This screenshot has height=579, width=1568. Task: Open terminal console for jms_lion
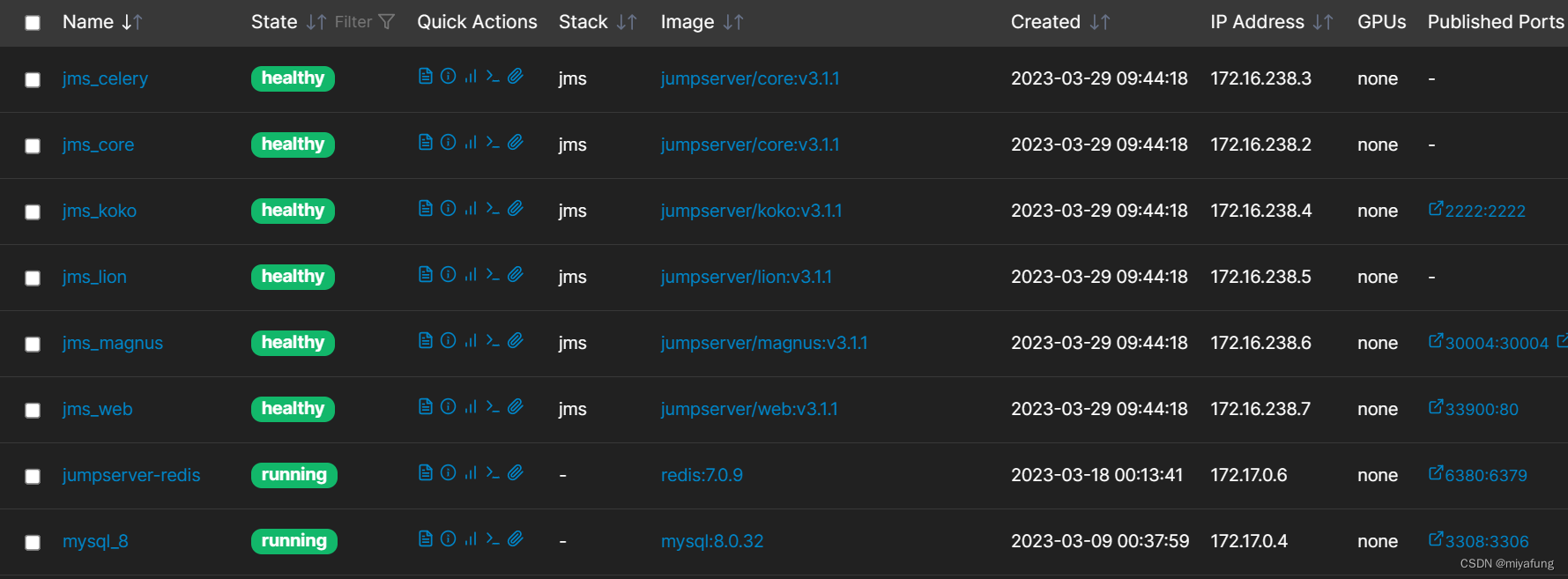[x=493, y=274]
